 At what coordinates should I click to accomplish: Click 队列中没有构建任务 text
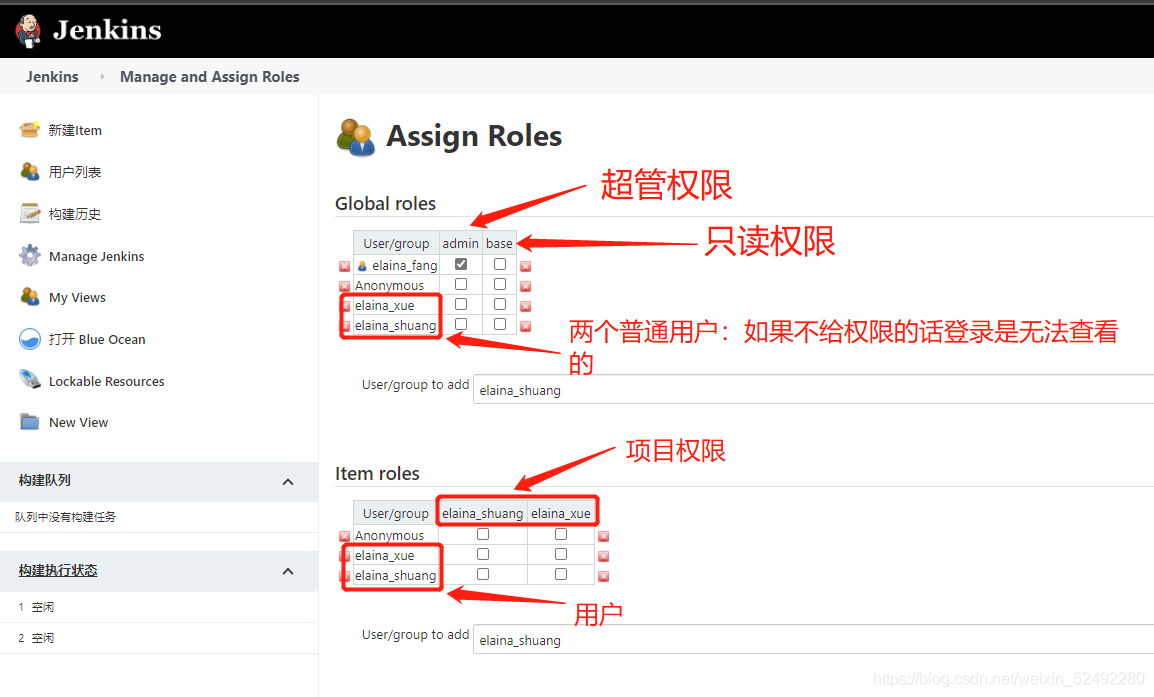point(66,517)
